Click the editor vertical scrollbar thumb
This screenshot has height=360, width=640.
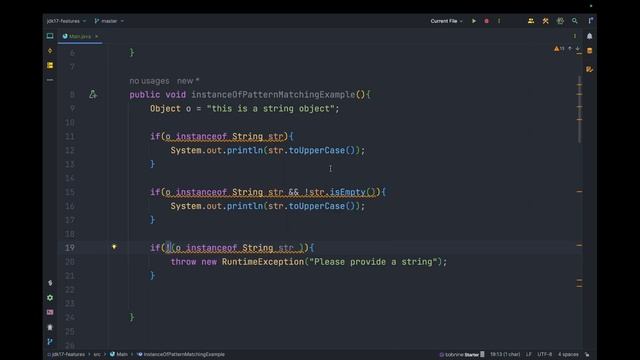[580, 109]
